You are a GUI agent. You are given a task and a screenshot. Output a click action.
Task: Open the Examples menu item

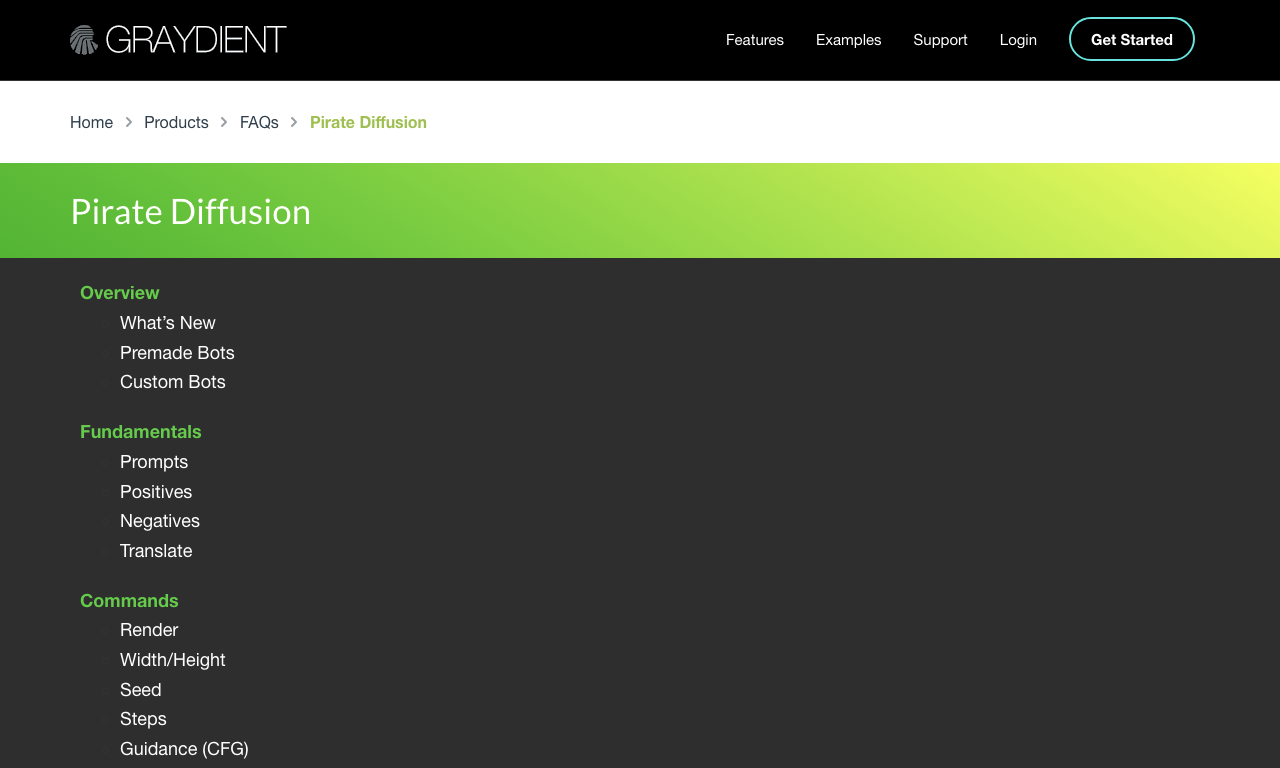coord(849,40)
